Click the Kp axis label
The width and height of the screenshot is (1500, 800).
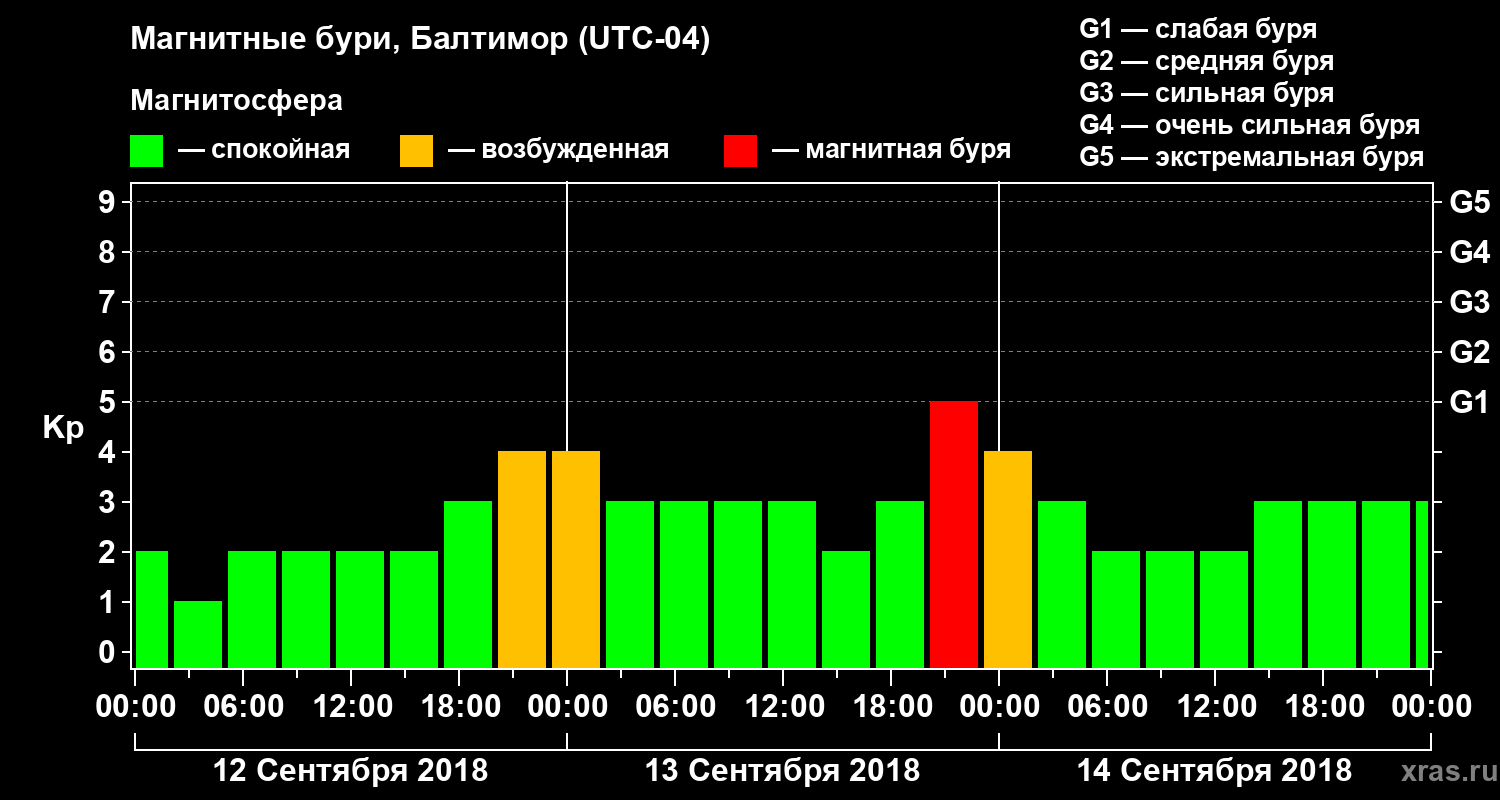pyautogui.click(x=63, y=427)
